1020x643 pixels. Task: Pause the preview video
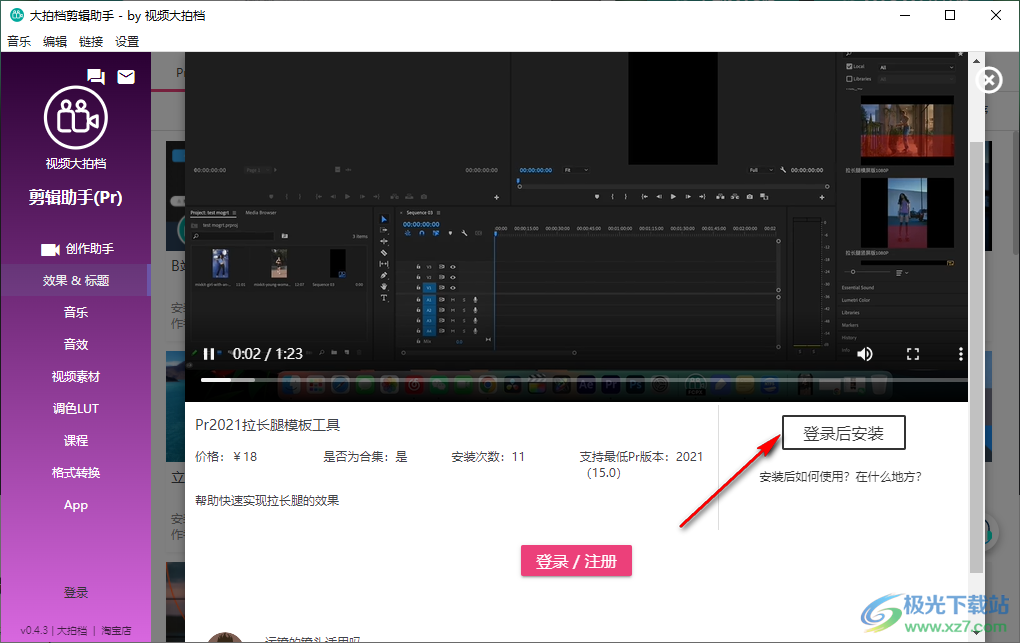pos(209,354)
